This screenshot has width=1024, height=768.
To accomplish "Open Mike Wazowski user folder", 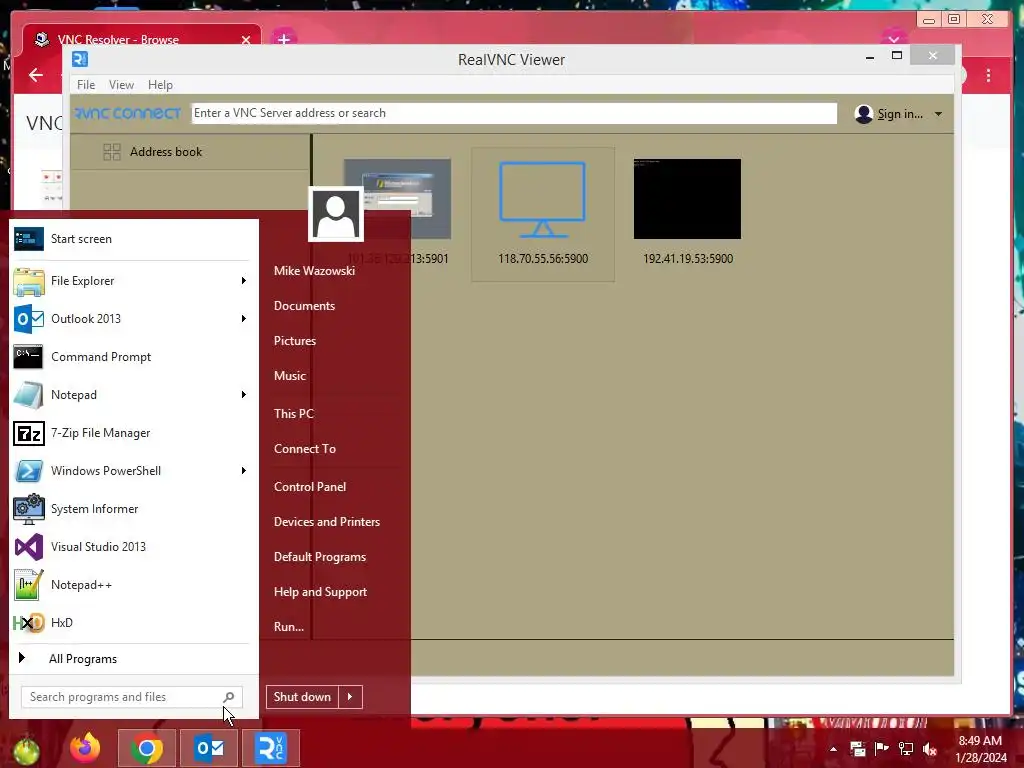I will (x=314, y=270).
